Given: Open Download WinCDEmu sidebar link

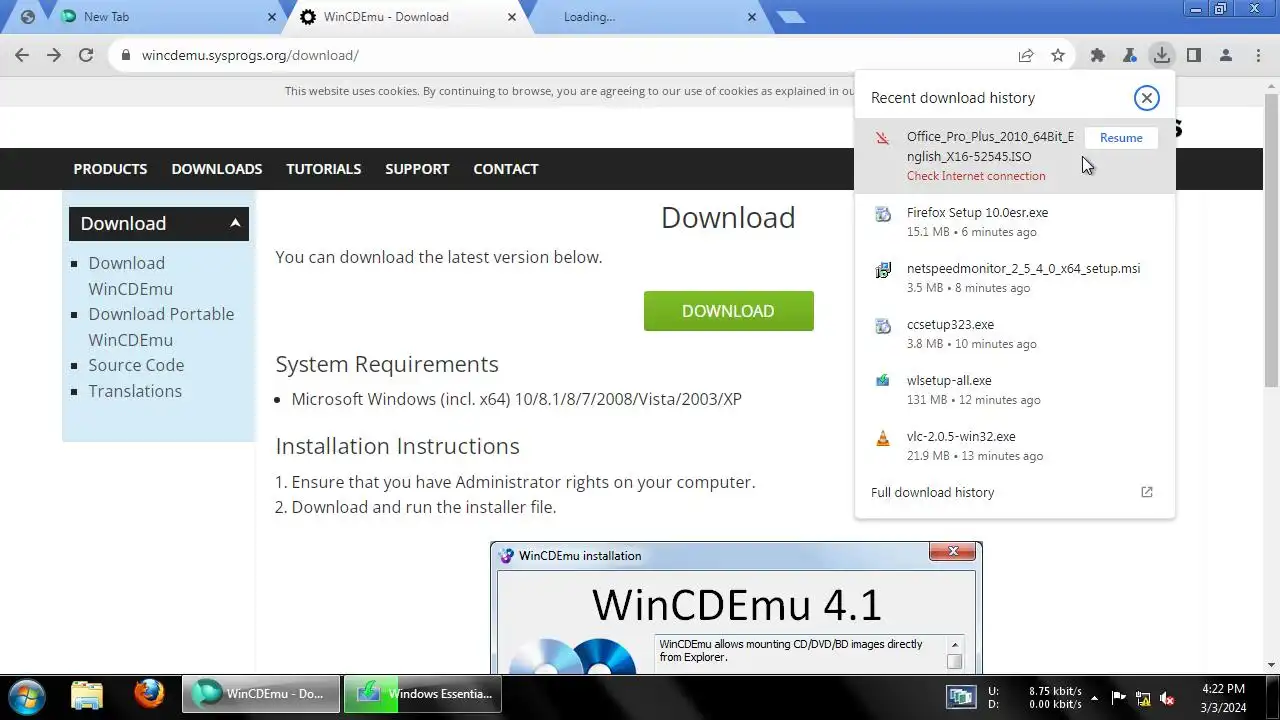Looking at the screenshot, I should pos(131,276).
